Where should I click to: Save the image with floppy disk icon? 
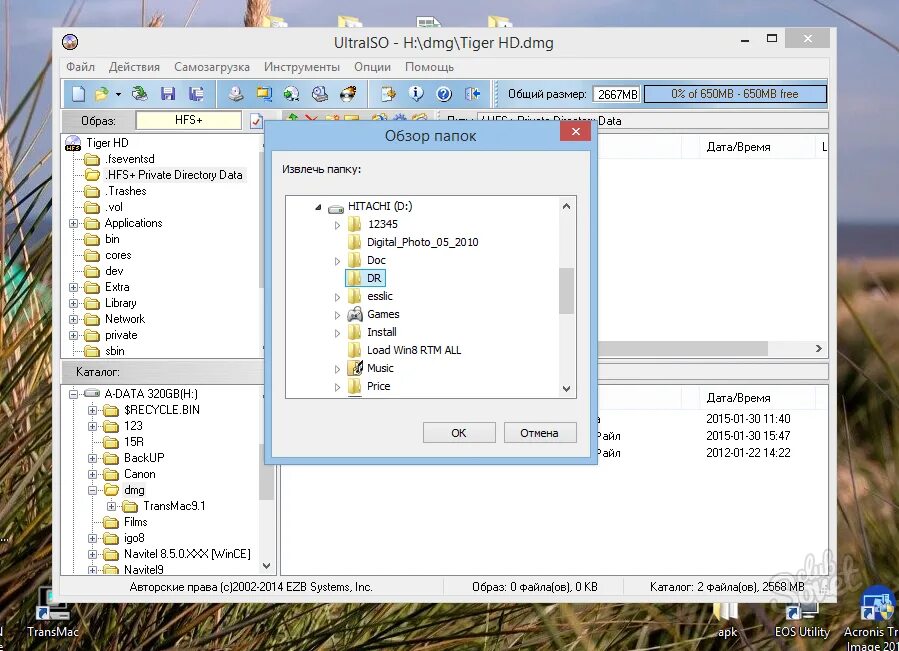pyautogui.click(x=167, y=93)
